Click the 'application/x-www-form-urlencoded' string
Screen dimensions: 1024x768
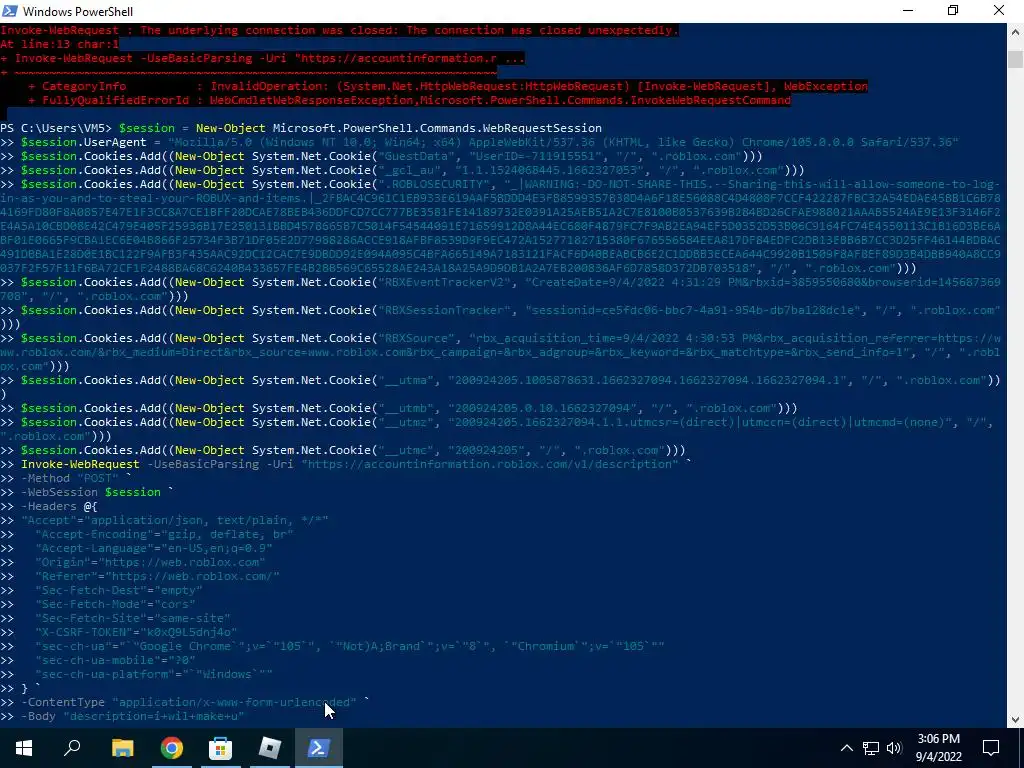(234, 702)
